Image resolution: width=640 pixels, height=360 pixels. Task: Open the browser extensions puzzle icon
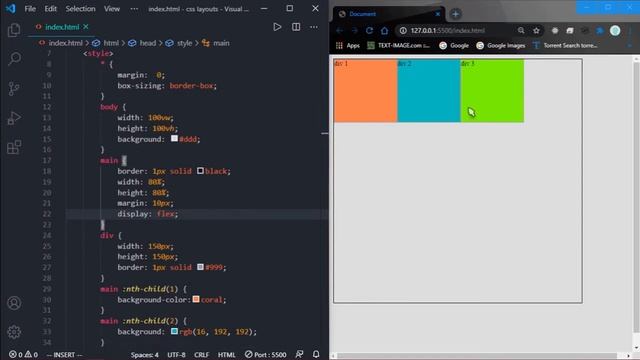(x=600, y=31)
